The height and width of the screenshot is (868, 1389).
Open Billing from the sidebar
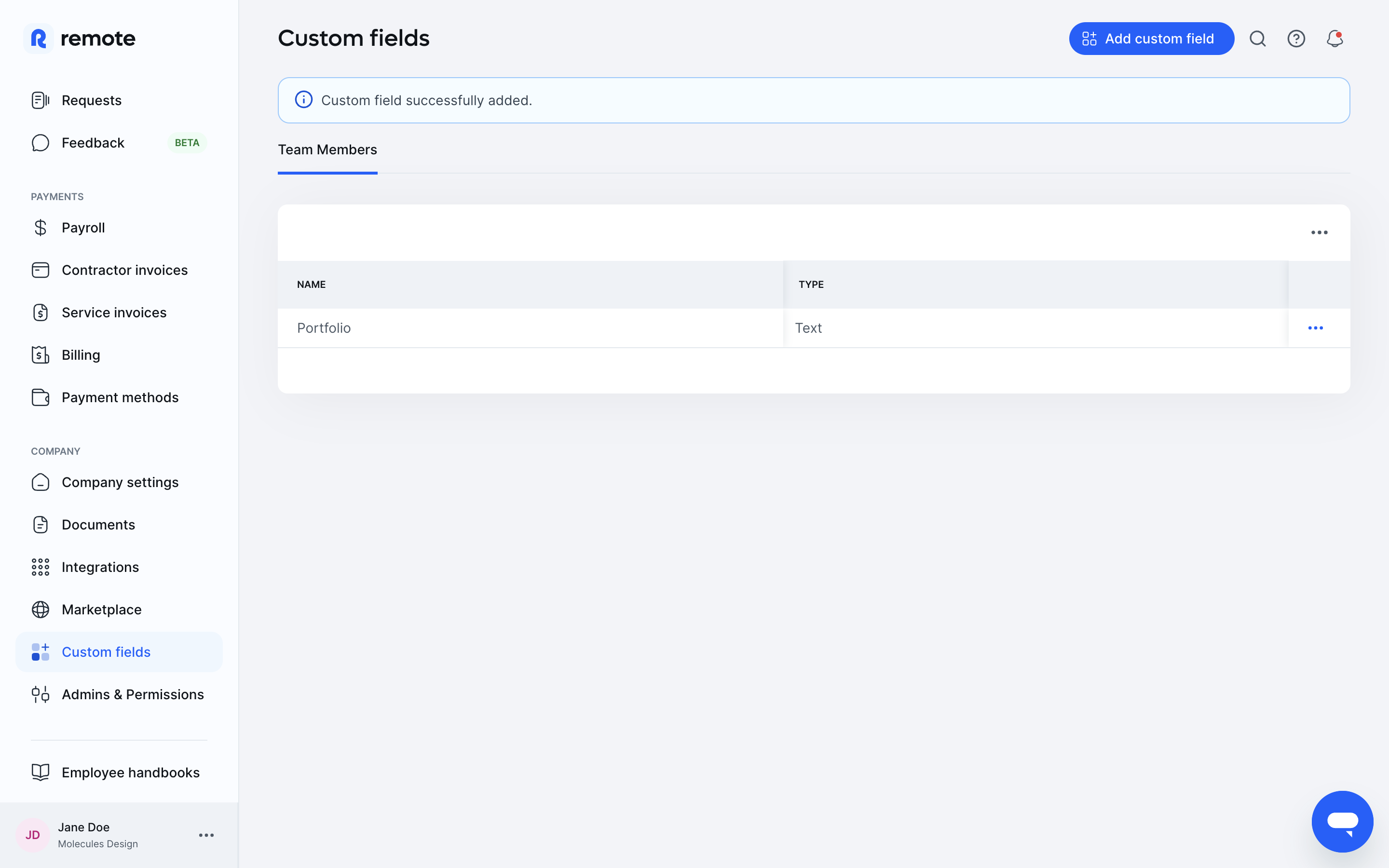click(119, 355)
